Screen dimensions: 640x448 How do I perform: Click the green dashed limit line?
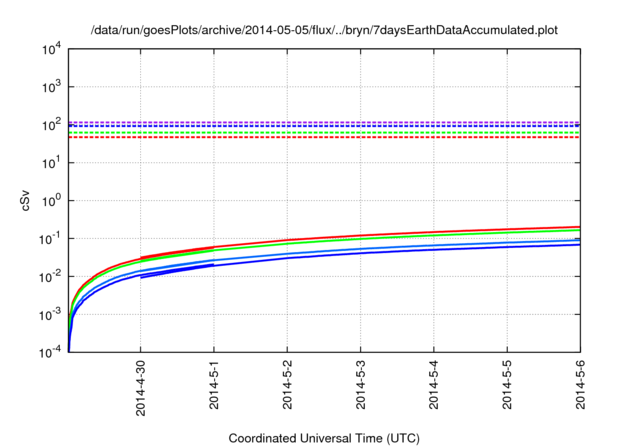point(324,133)
